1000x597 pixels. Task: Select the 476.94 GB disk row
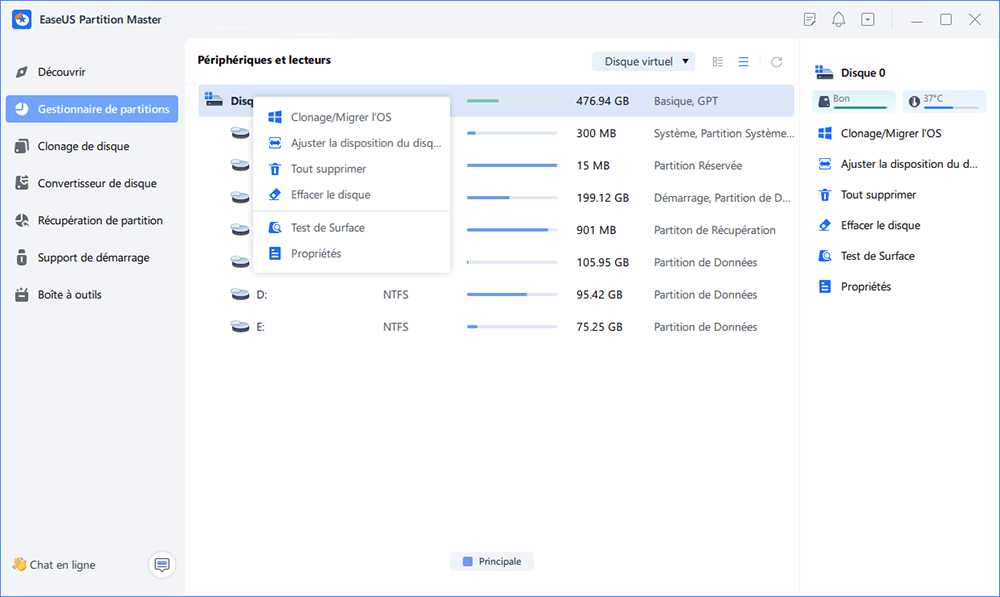pyautogui.click(x=496, y=101)
